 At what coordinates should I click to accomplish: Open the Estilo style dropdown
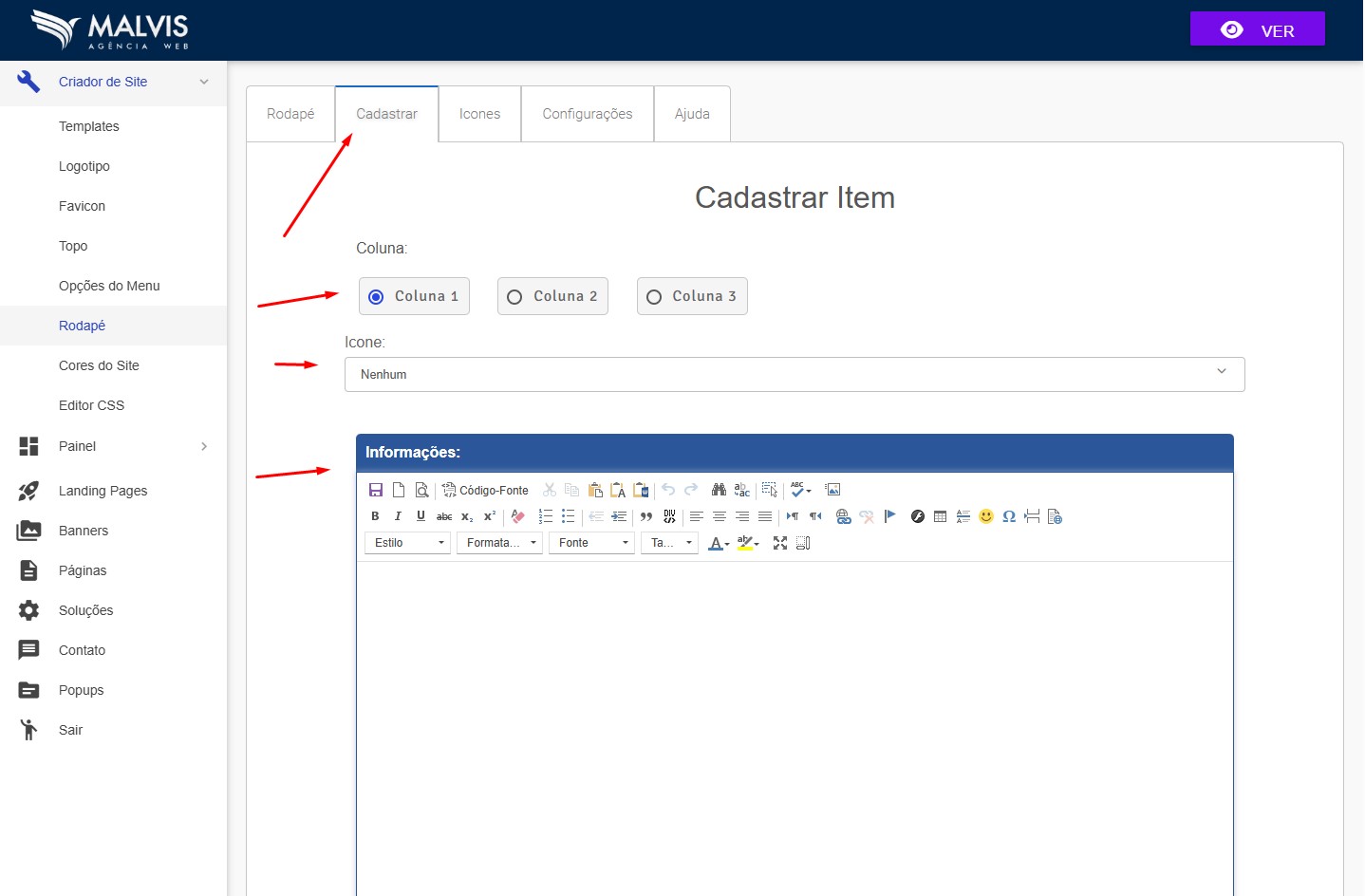(407, 543)
